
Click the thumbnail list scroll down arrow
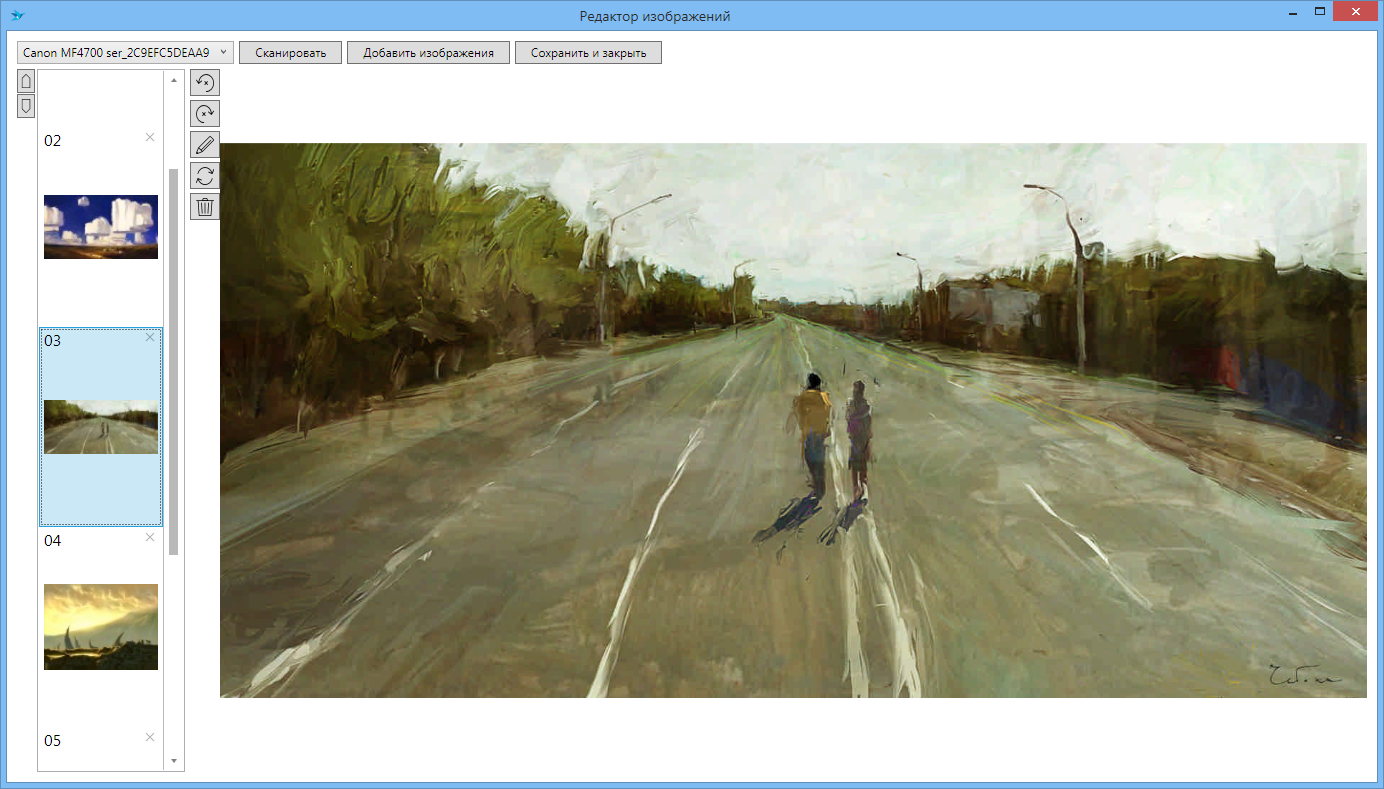point(174,761)
